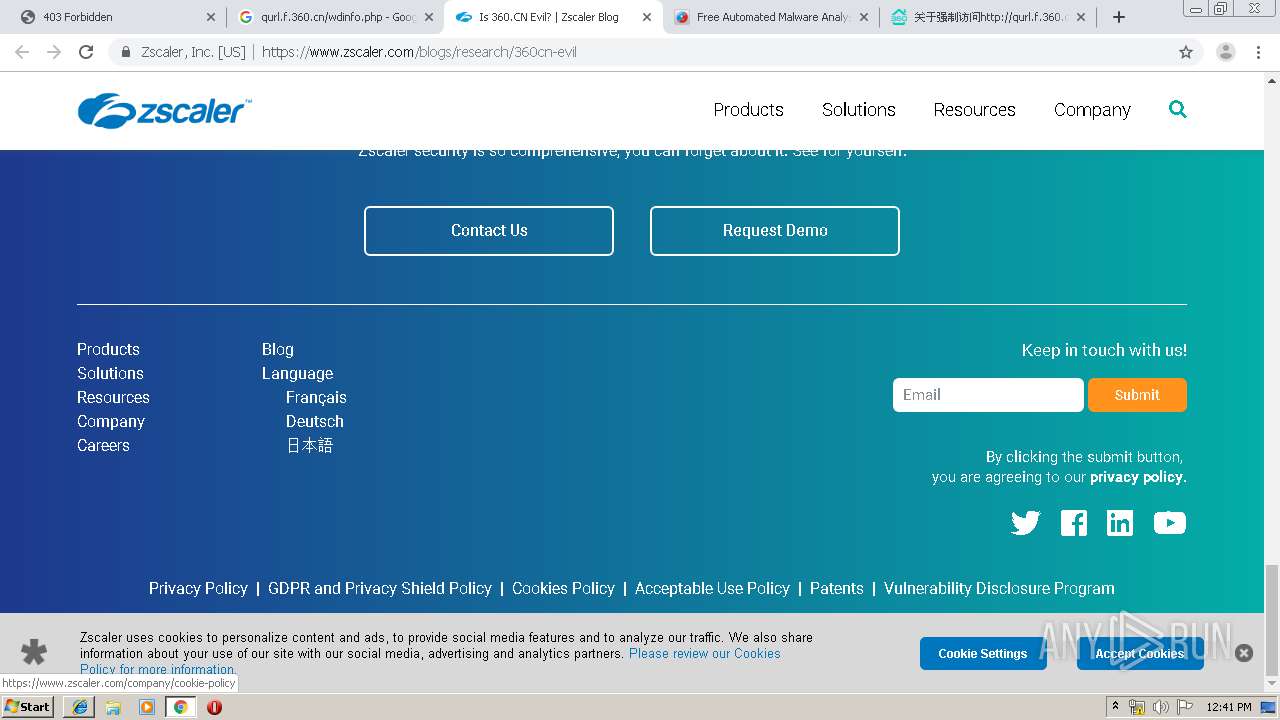Image resolution: width=1280 pixels, height=720 pixels.
Task: Open the Products menu in header
Action: pyautogui.click(x=748, y=110)
